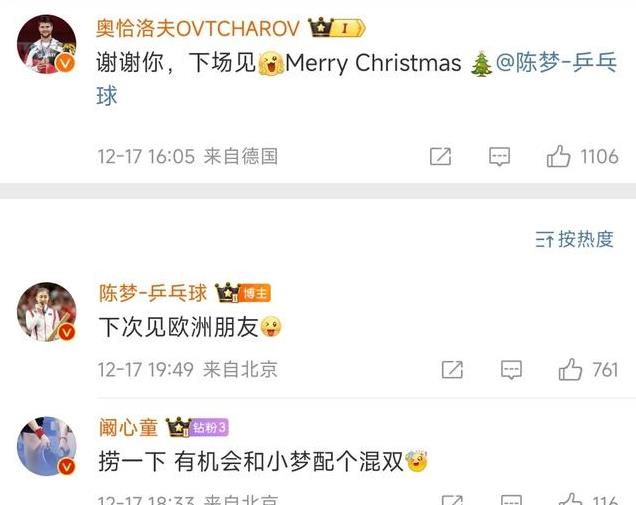
Task: Open OVTCHAROV's crown membership badge
Action: (x=337, y=28)
